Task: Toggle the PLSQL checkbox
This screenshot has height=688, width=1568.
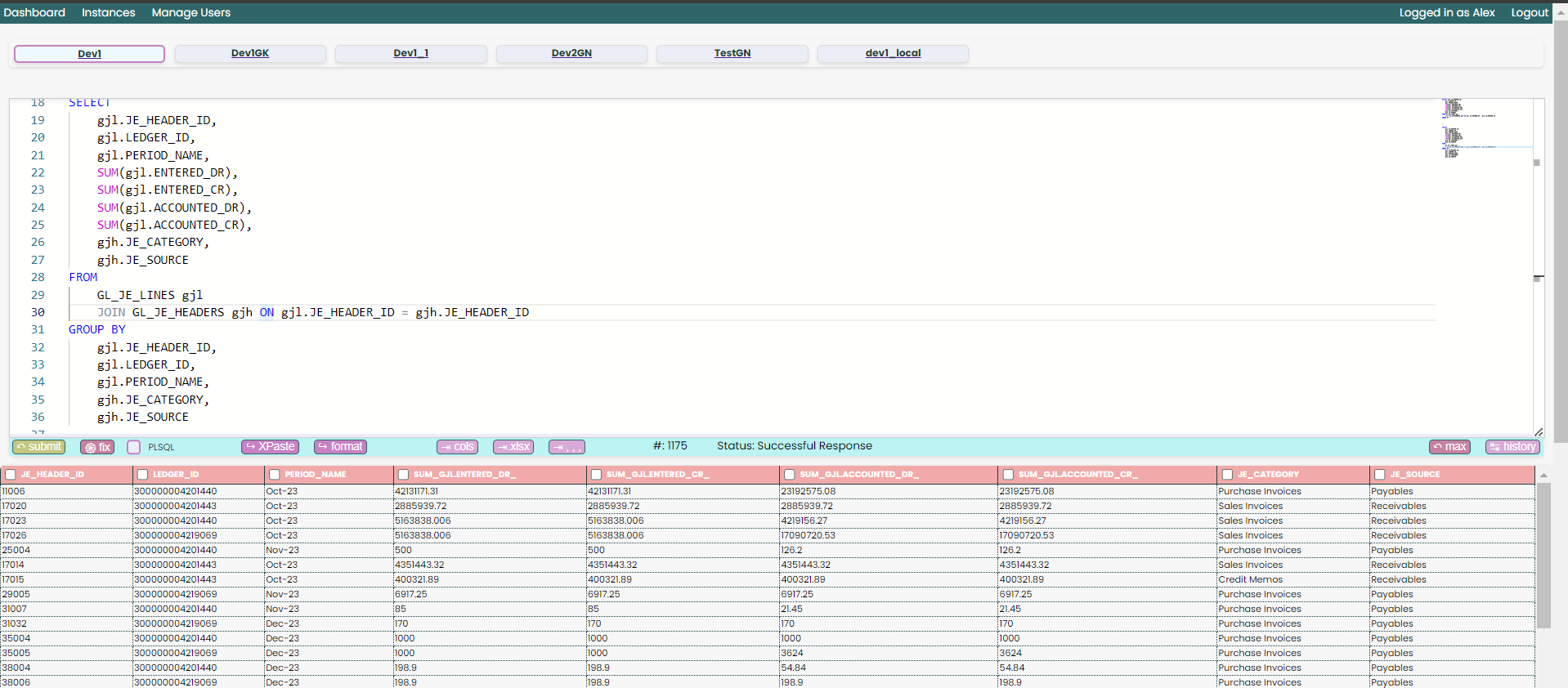Action: 134,447
